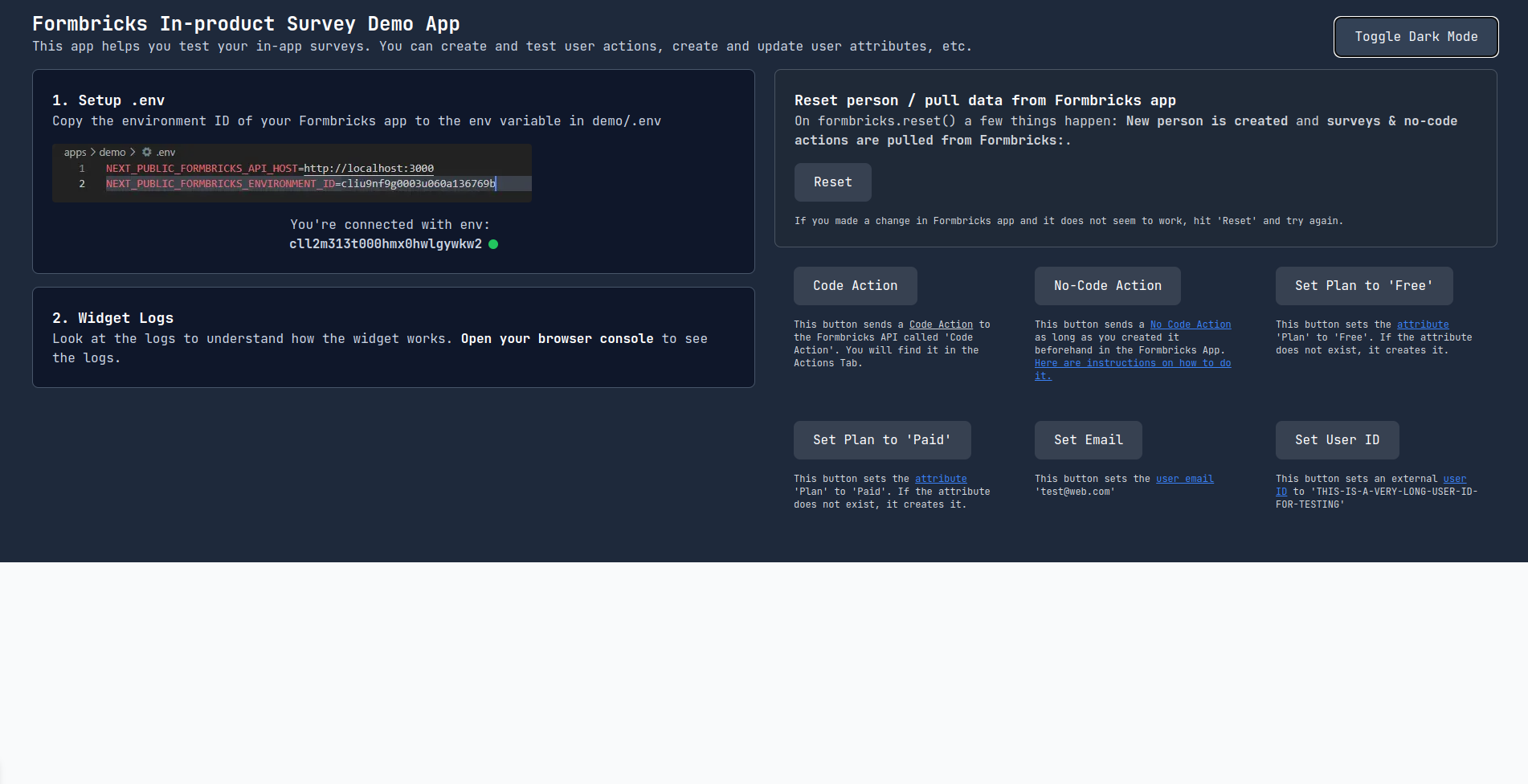The image size is (1528, 784).
Task: Open the 'user ID' link near Set User ID
Action: pyautogui.click(x=1455, y=478)
